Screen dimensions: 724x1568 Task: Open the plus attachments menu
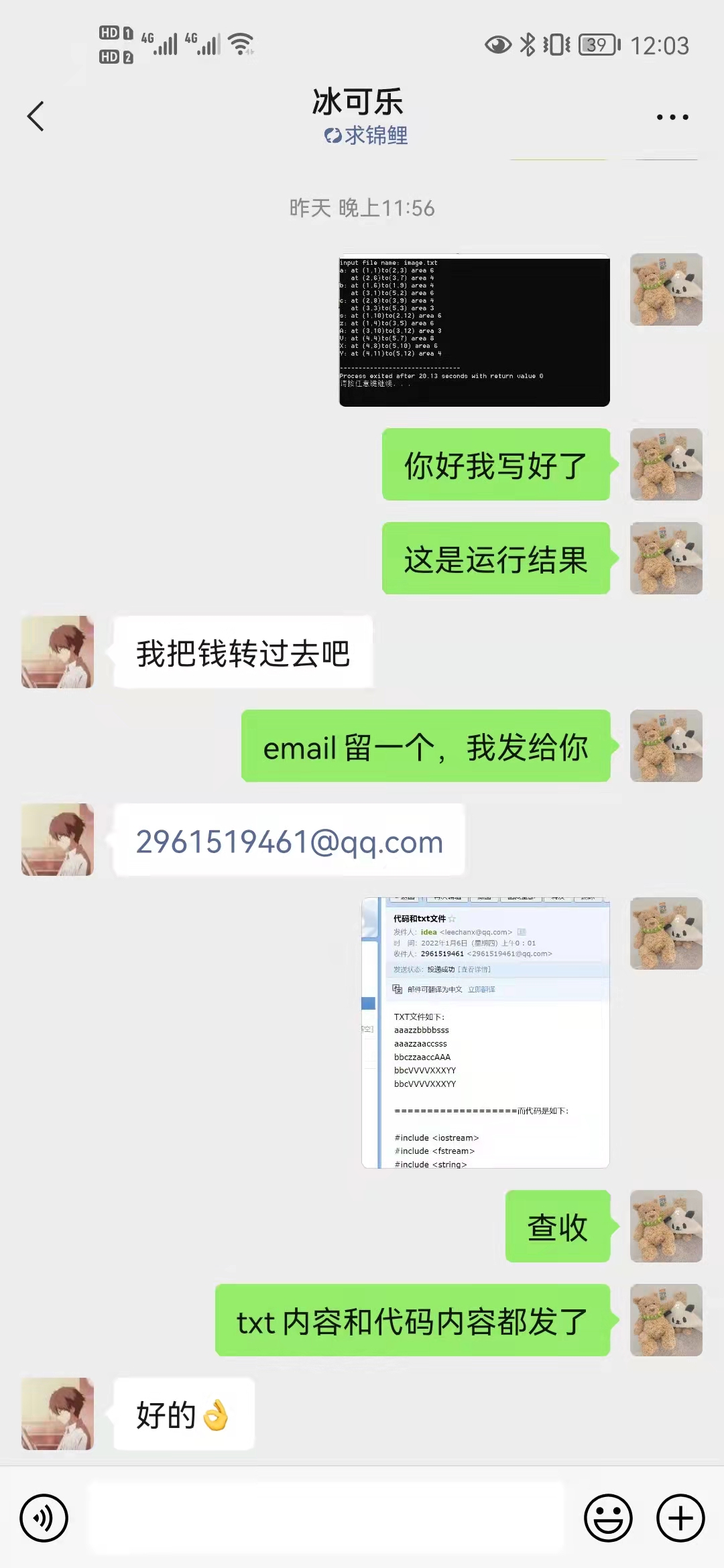(680, 1518)
